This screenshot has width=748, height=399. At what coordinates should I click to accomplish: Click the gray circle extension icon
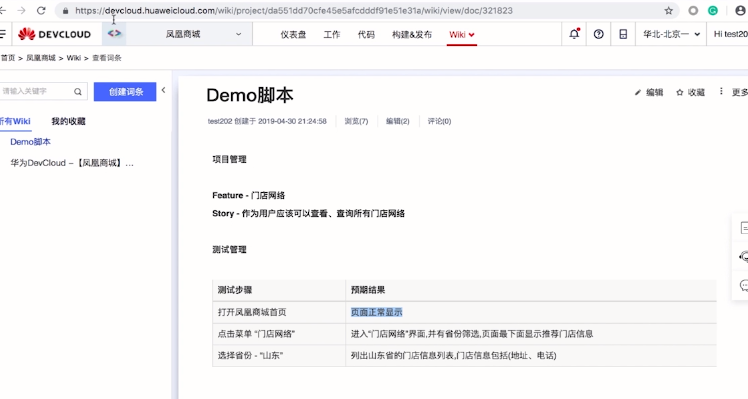click(693, 10)
